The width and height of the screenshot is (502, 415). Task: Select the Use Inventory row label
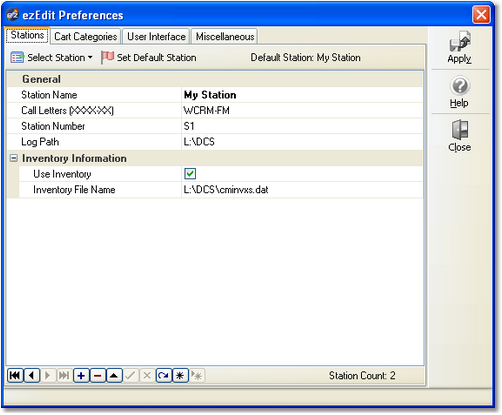[x=62, y=174]
